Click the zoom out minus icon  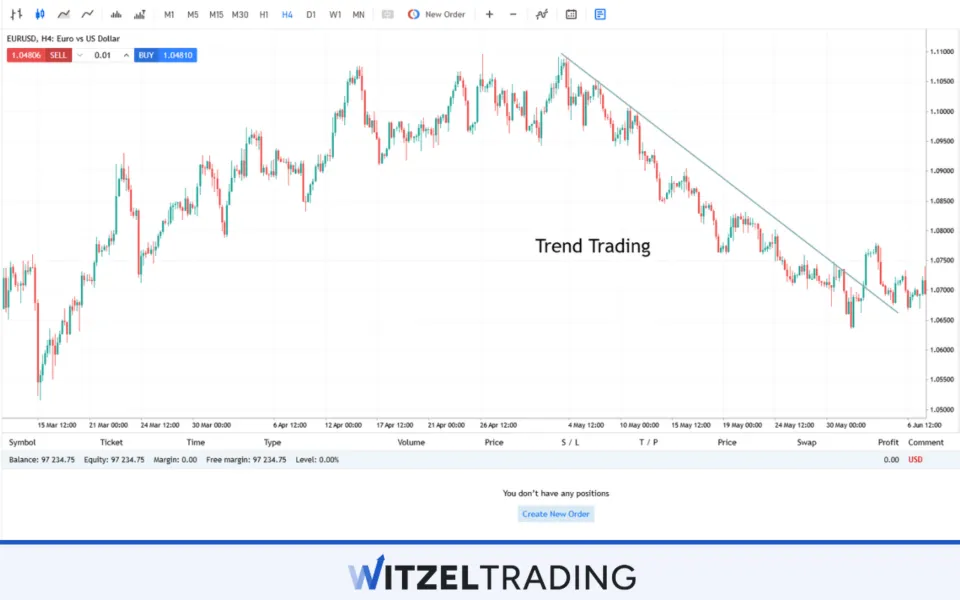coord(513,15)
